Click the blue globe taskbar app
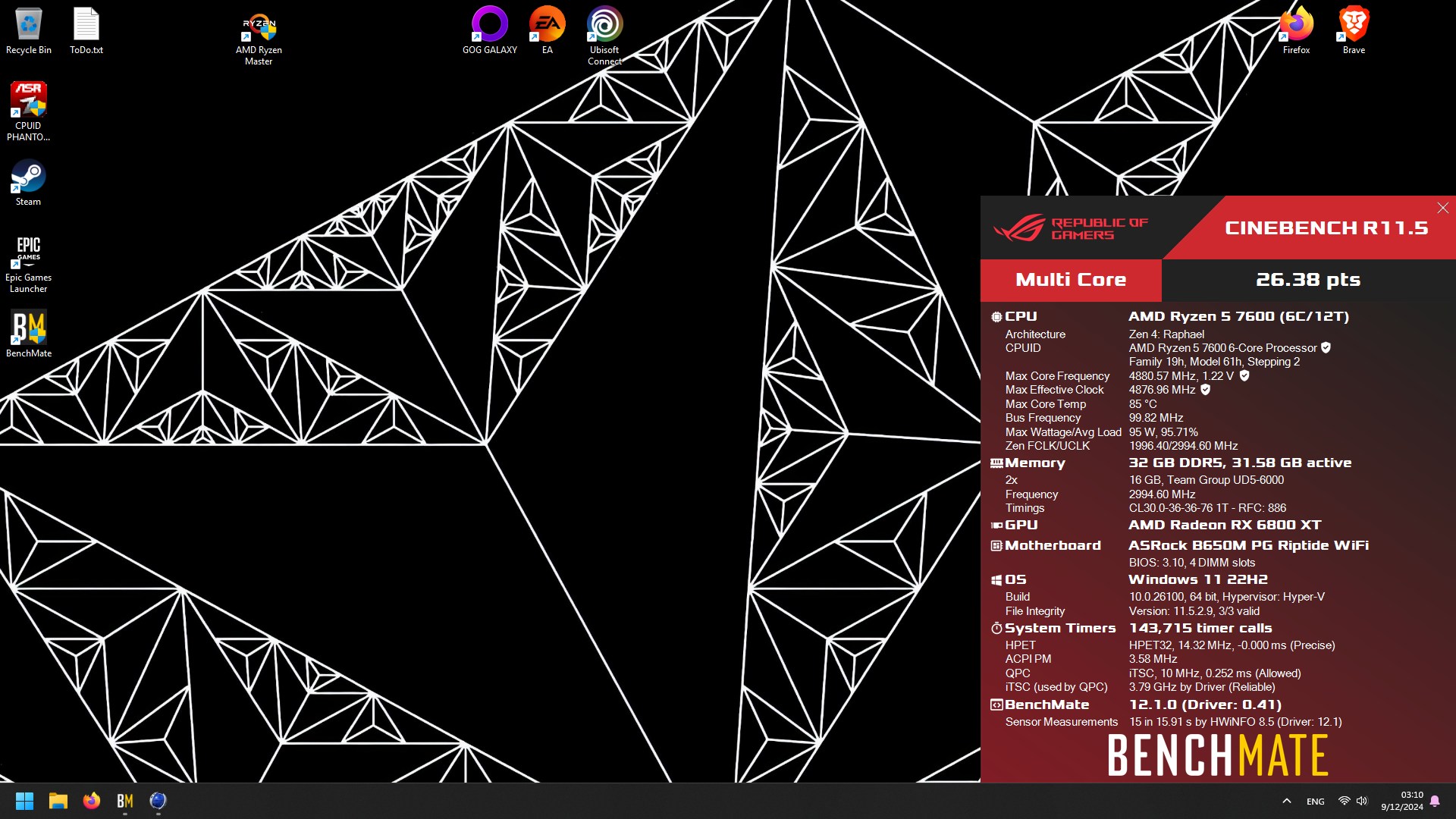The width and height of the screenshot is (1456, 819). point(158,801)
